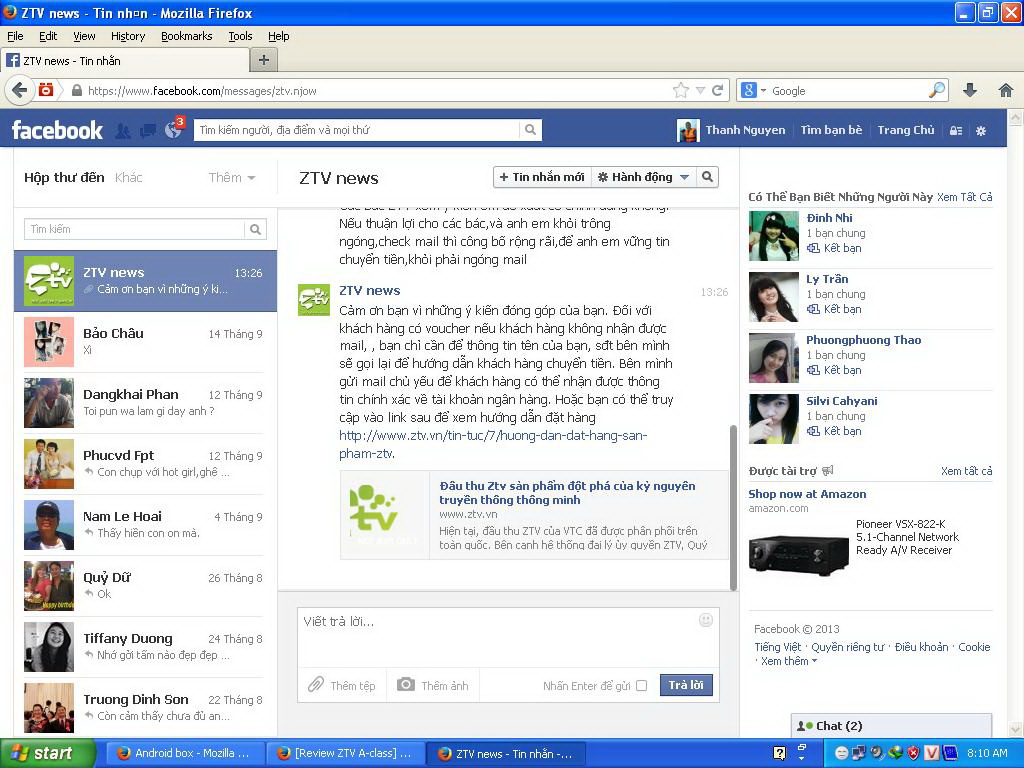This screenshot has height=768, width=1024.
Task: Click the Windows start button
Action: coord(47,753)
